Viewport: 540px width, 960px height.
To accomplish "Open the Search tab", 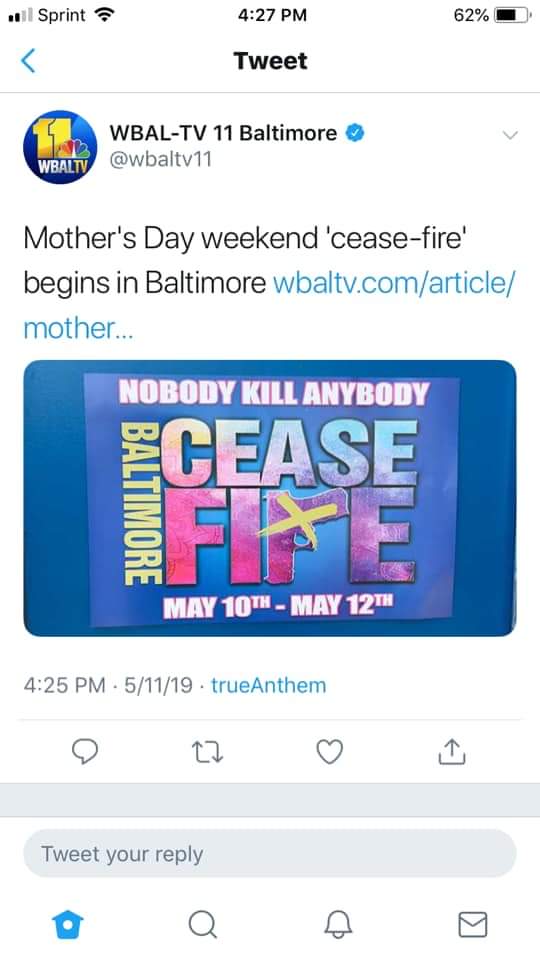I will point(203,924).
